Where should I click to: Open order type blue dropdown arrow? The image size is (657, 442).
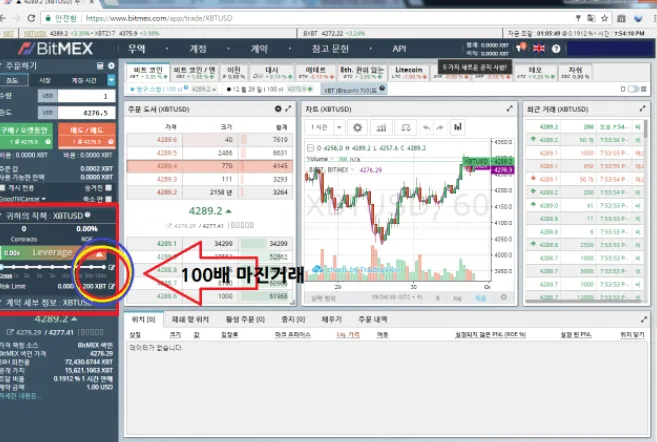pos(111,80)
